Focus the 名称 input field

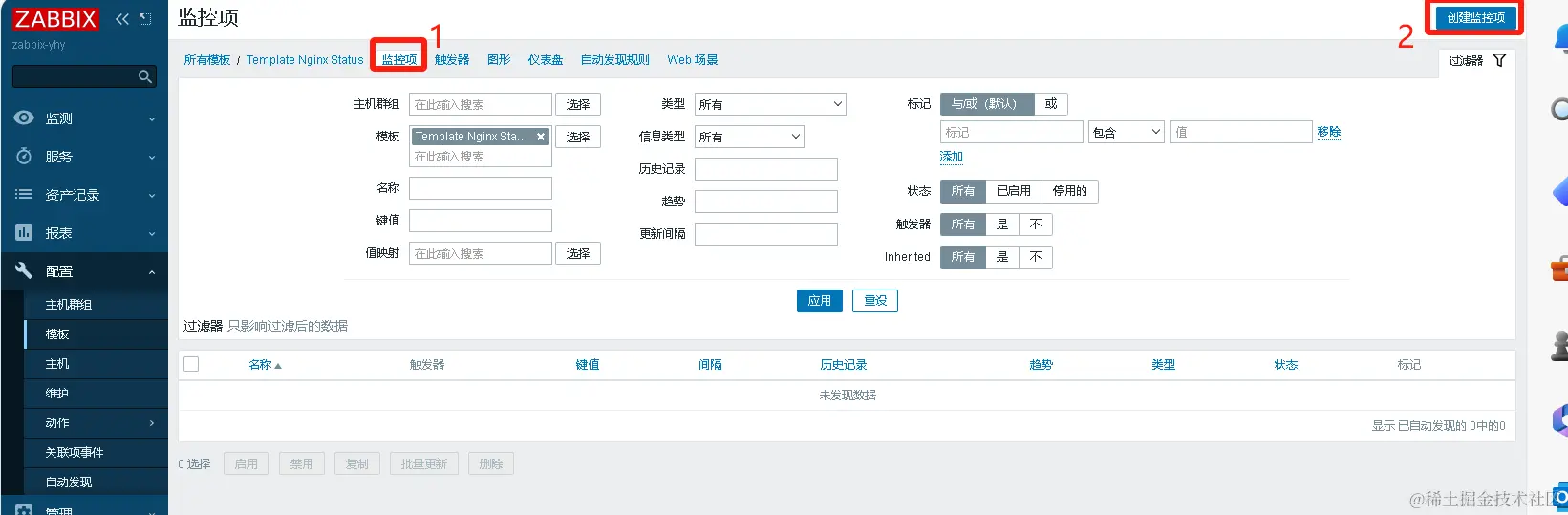[481, 188]
